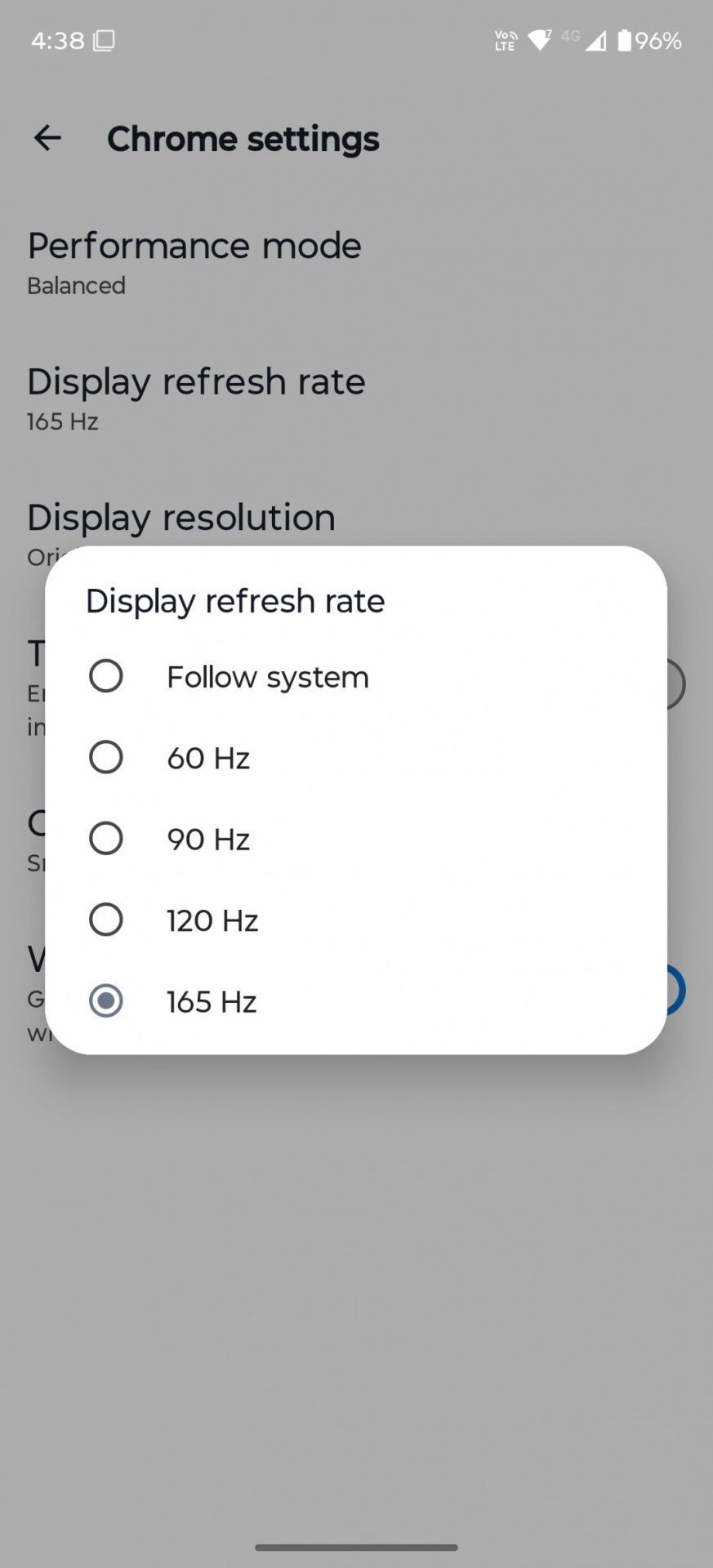Viewport: 713px width, 1568px height.
Task: Choose the 120 Hz option label
Action: click(212, 920)
